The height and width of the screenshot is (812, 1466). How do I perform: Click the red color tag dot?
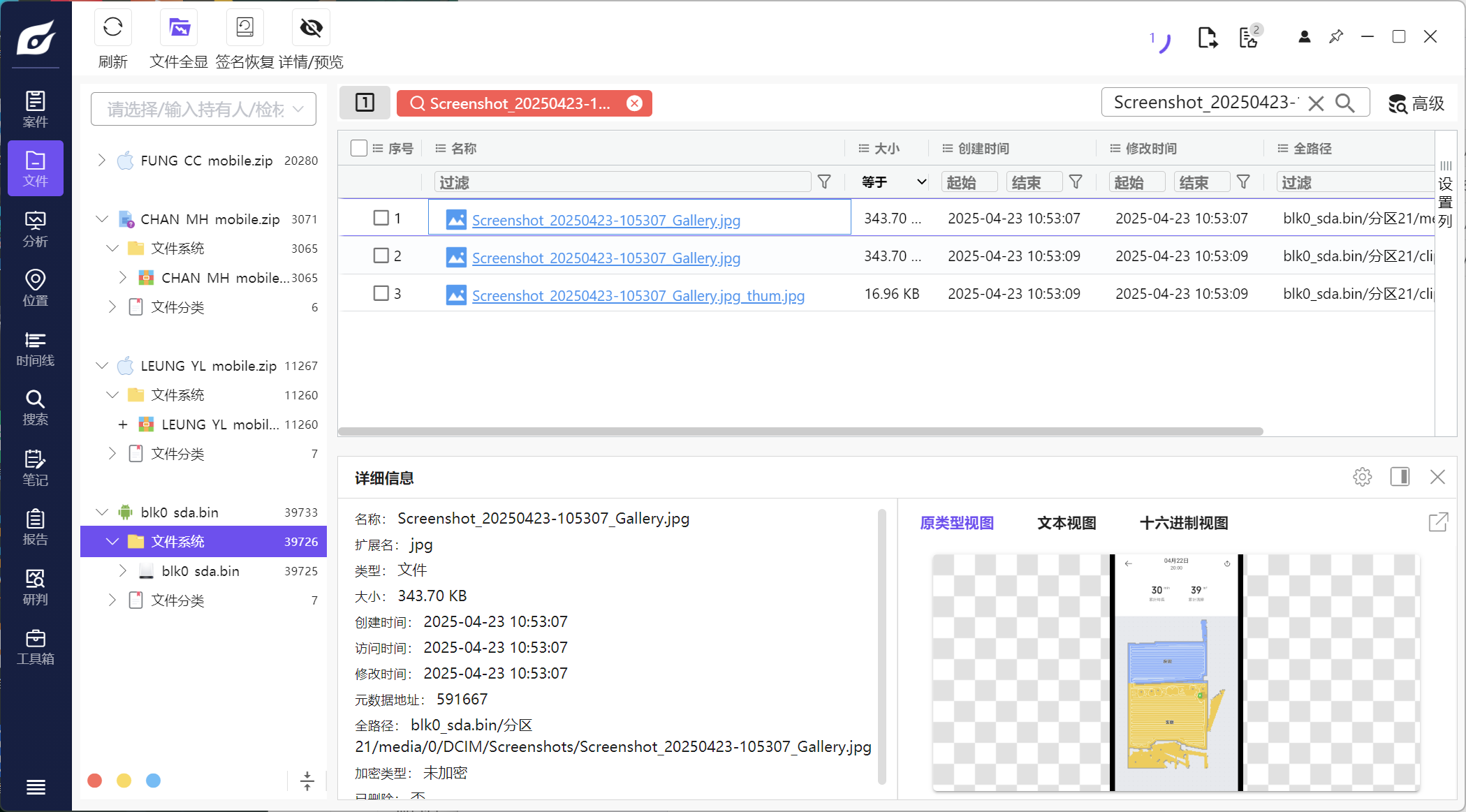pos(95,781)
